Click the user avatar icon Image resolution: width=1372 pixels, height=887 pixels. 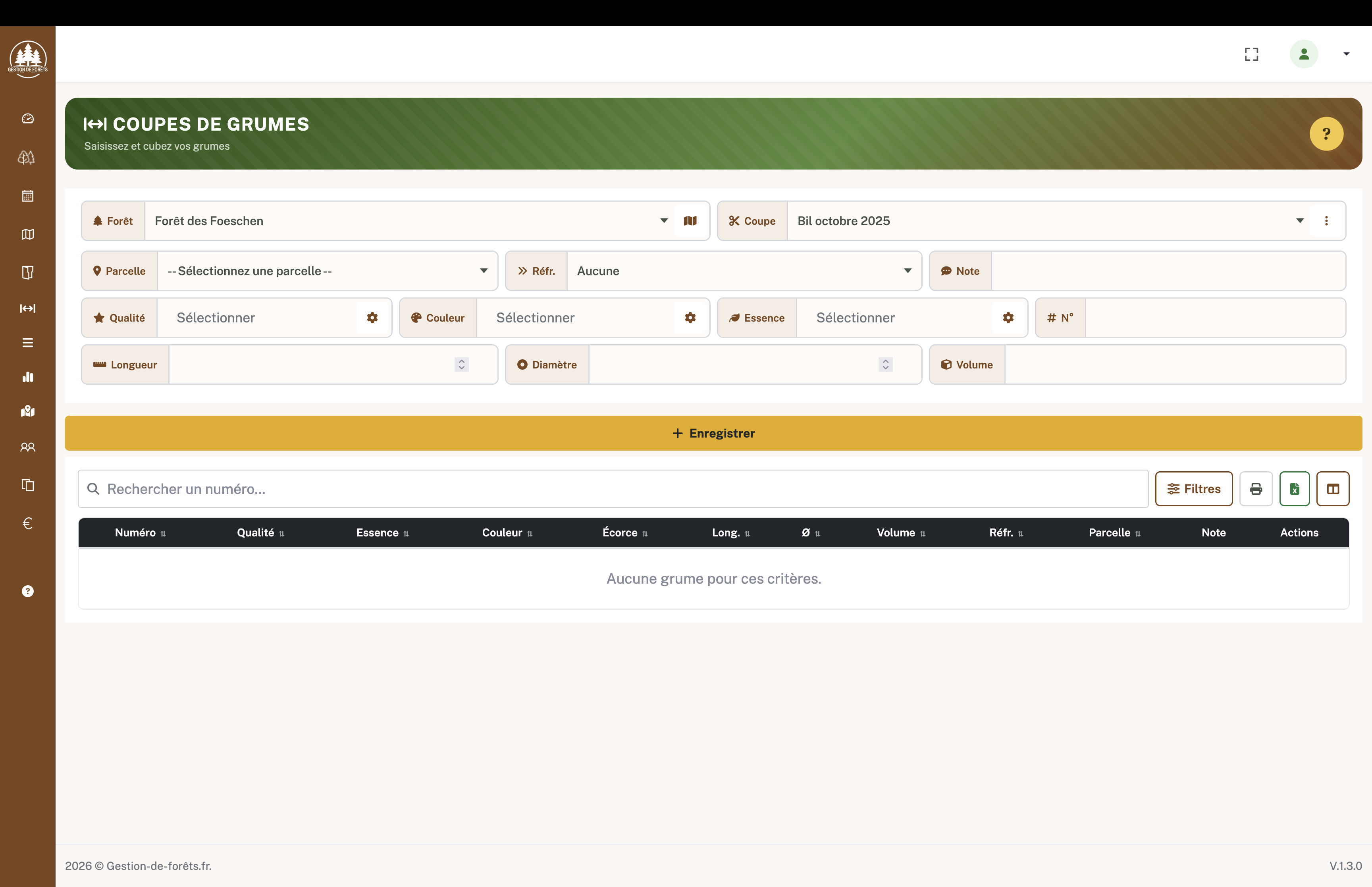click(1304, 54)
